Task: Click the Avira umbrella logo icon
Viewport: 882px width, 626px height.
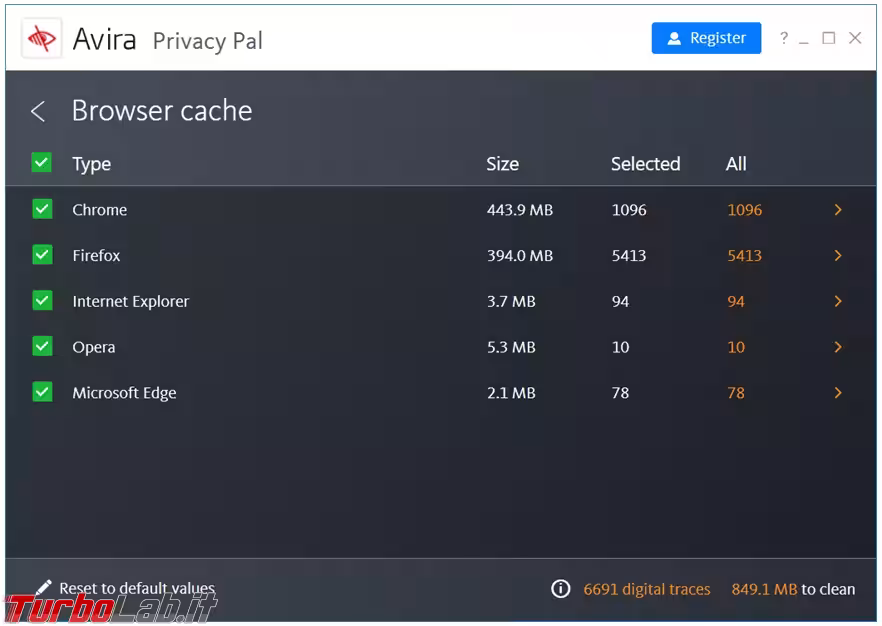Action: 42,39
